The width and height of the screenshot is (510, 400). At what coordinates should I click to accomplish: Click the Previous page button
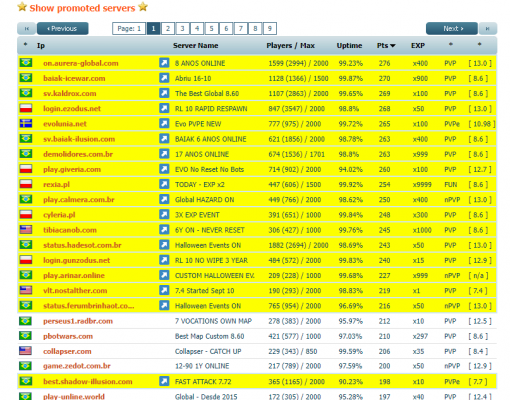click(63, 29)
